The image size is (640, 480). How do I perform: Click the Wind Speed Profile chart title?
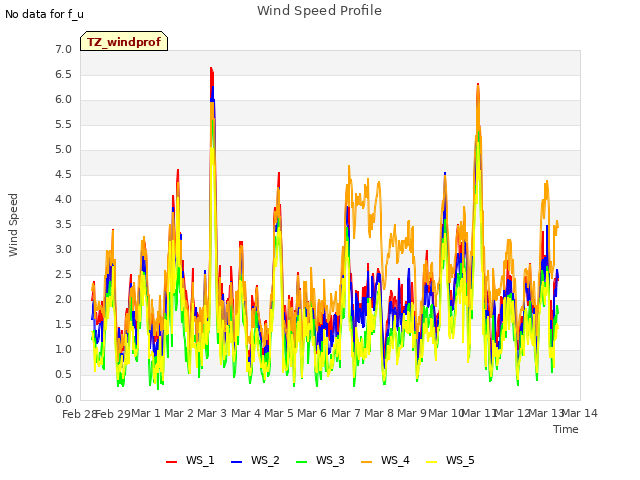click(319, 11)
